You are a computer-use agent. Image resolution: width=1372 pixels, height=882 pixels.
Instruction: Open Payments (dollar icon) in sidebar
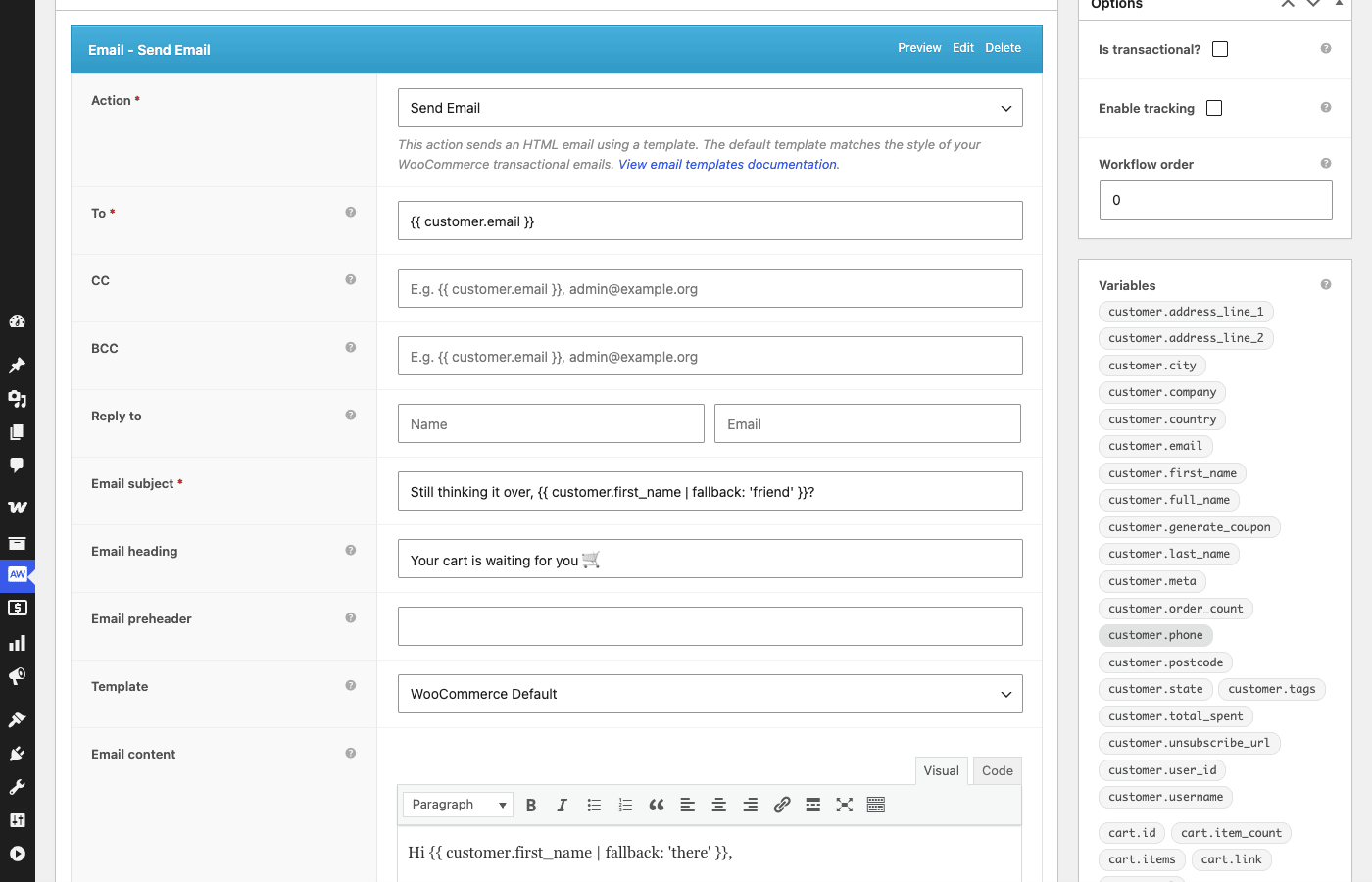point(17,608)
